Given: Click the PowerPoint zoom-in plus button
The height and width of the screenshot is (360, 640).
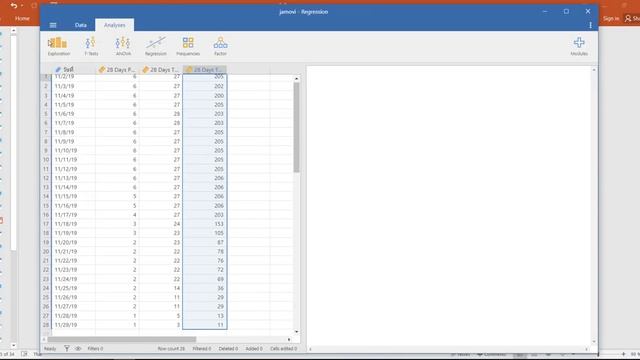Looking at the screenshot, I should click(623, 354).
